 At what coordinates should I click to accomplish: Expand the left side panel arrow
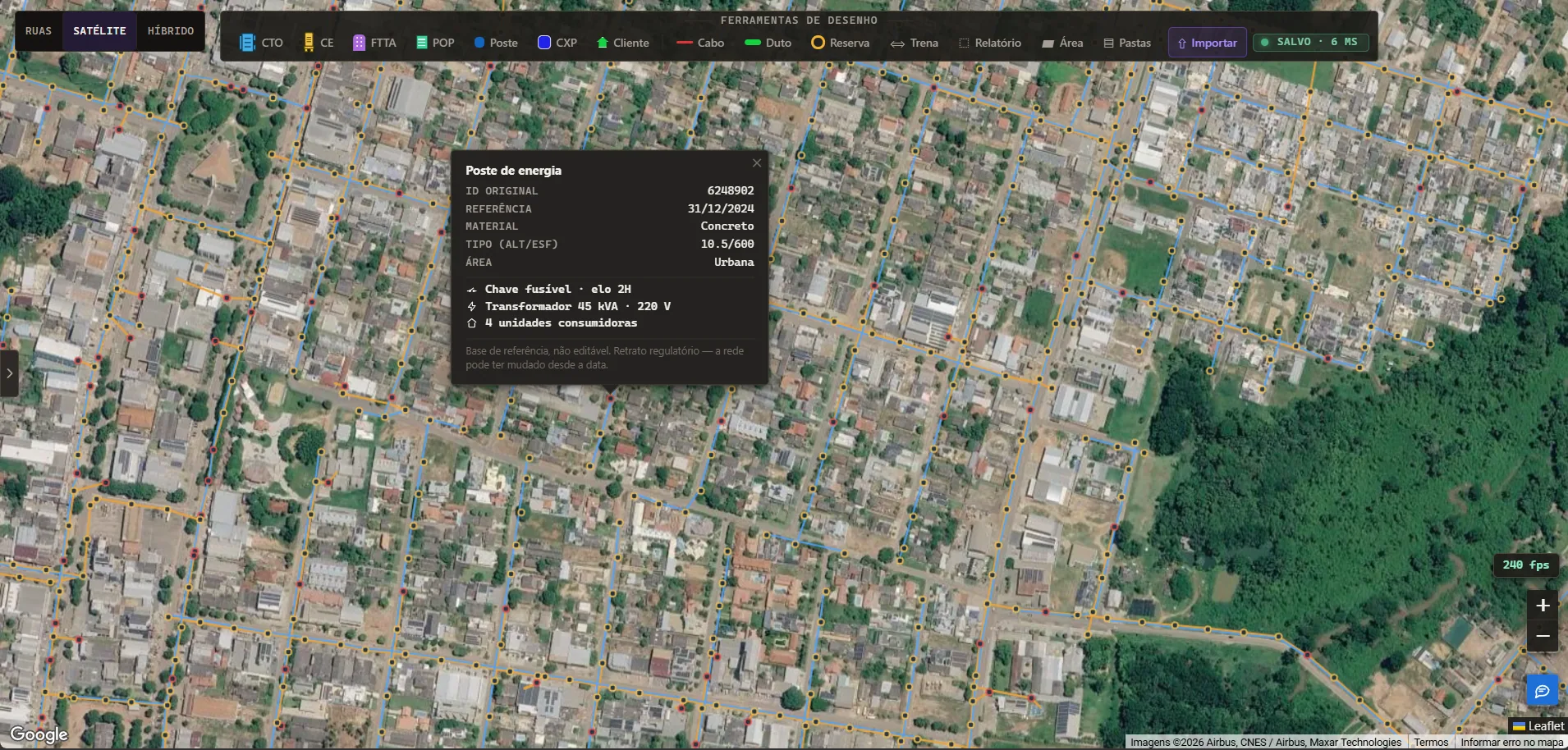click(x=9, y=373)
